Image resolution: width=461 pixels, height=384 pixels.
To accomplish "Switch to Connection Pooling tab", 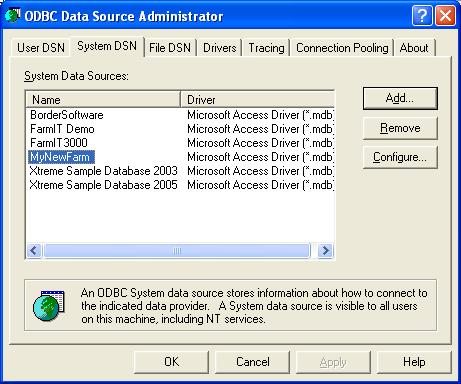I will coord(342,48).
